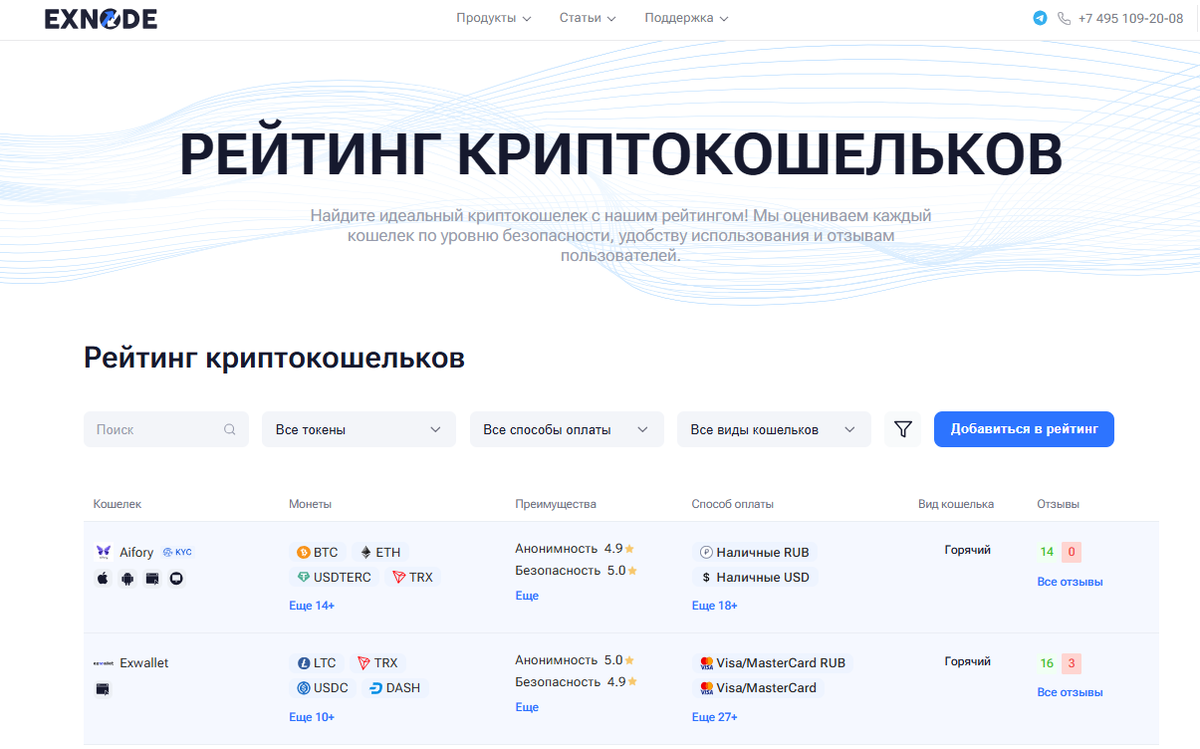Open the Telegram icon in the header
Image resolution: width=1200 pixels, height=749 pixels.
(x=1040, y=18)
